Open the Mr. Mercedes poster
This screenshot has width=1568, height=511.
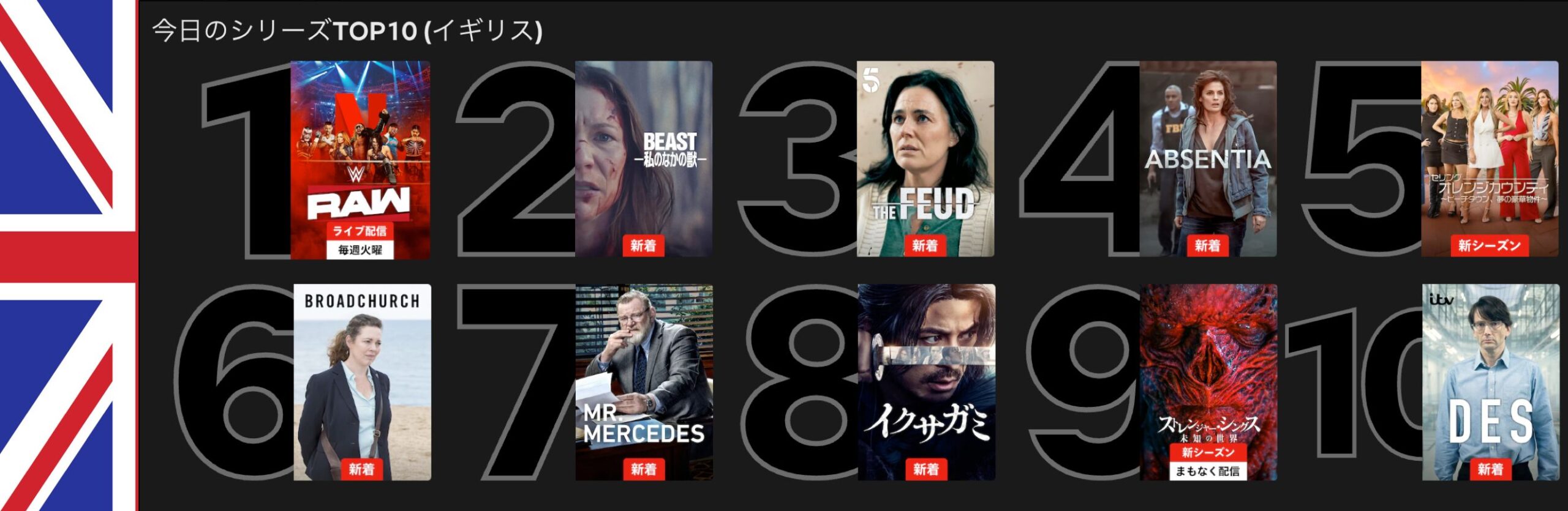click(644, 382)
